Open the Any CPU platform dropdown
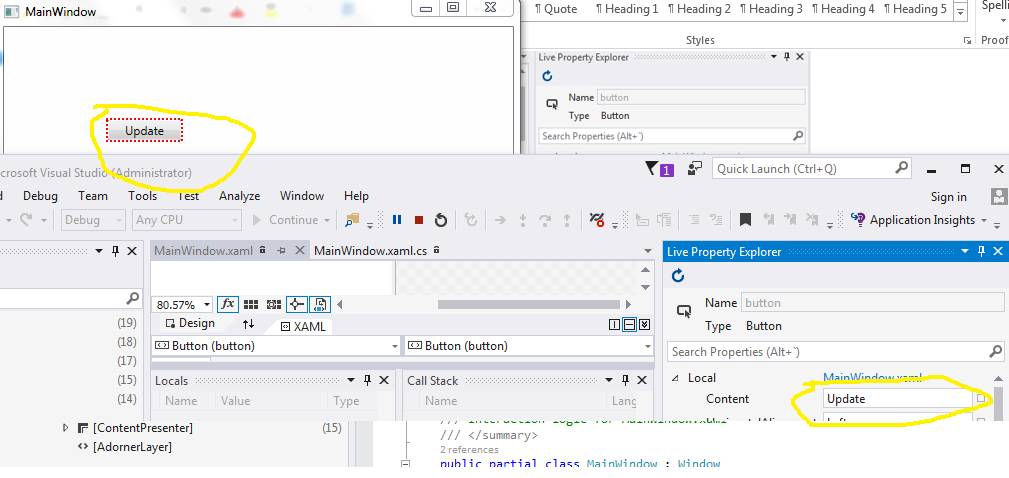 pos(237,220)
